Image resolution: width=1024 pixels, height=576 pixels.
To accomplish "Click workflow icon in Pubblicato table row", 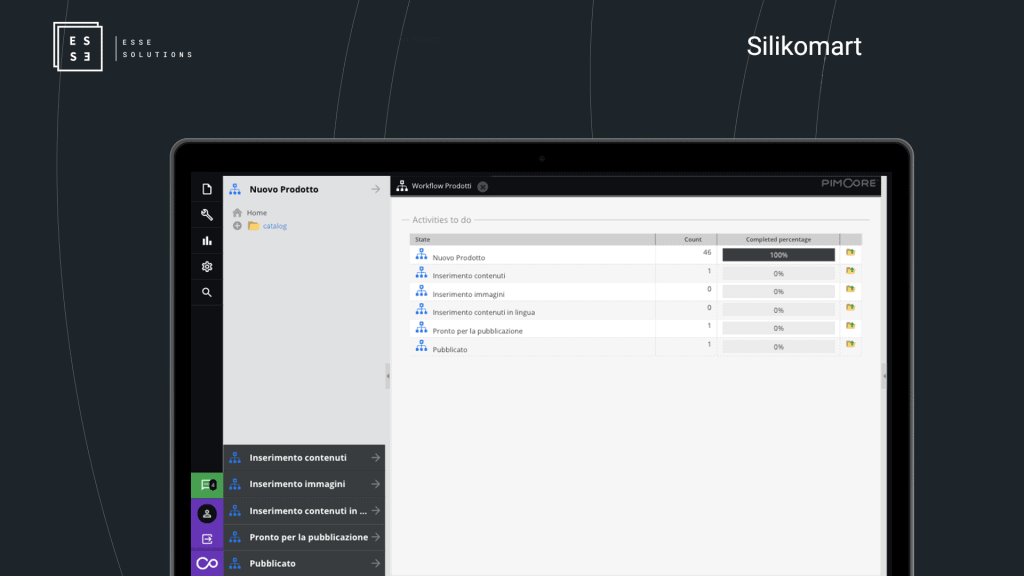I will pos(421,345).
